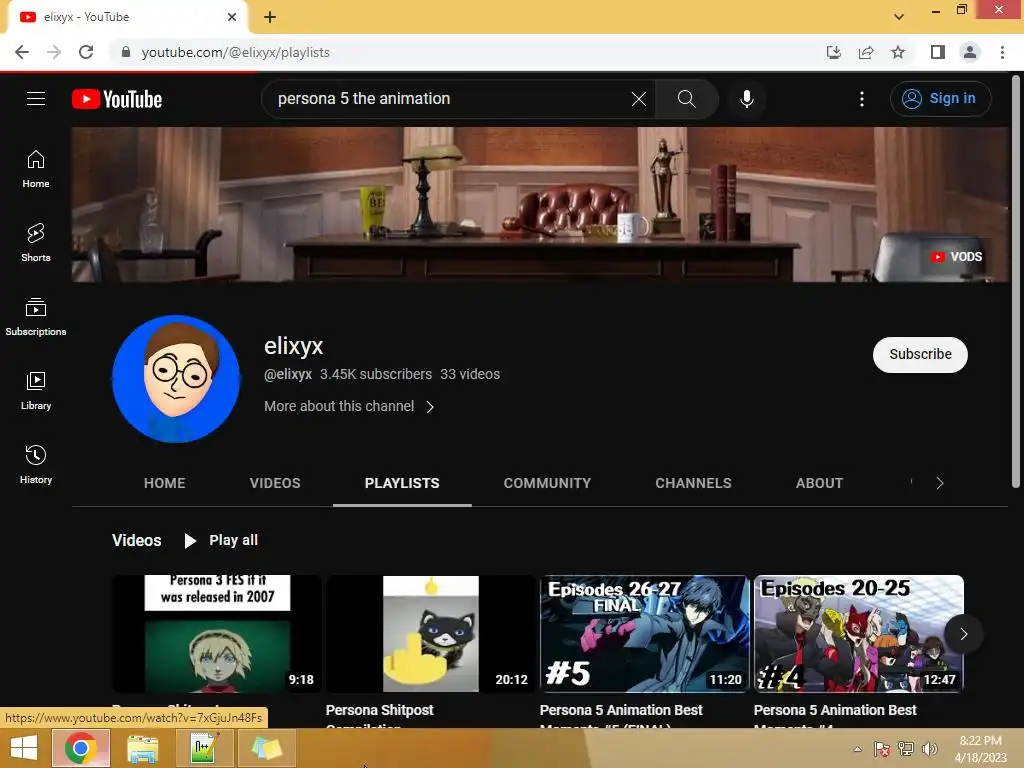Click the YouTube logo
Viewport: 1024px width, 768px height.
(x=117, y=99)
